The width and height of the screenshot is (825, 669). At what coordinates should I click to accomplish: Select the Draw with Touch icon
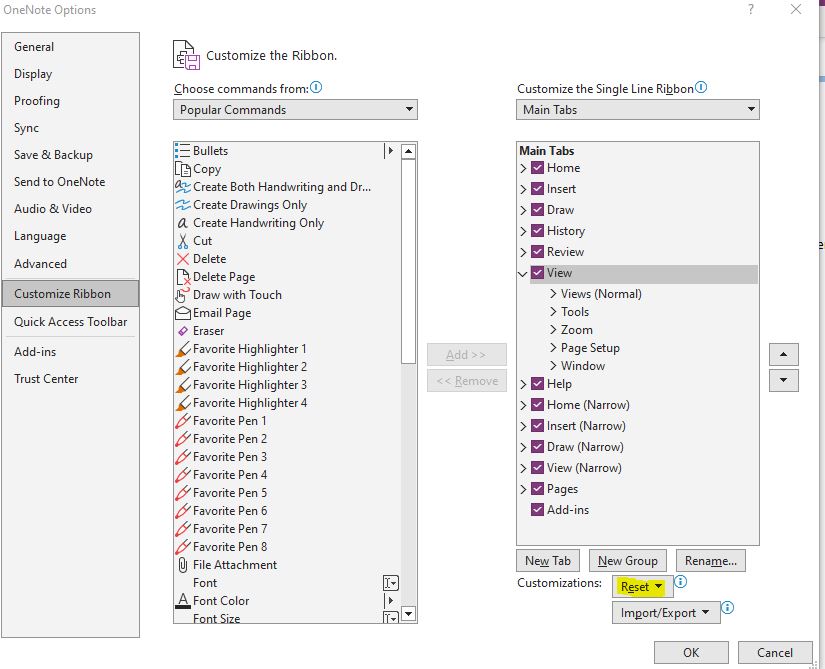[183, 295]
